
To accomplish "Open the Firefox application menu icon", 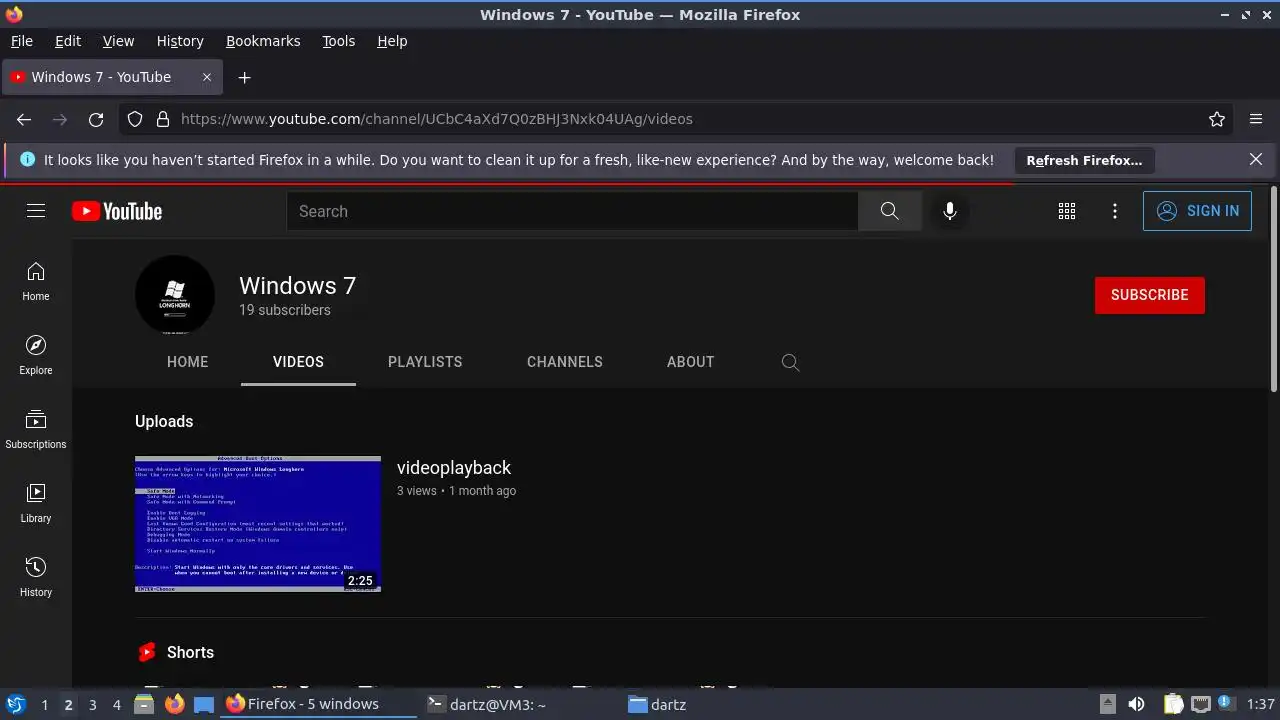I will 1256,119.
